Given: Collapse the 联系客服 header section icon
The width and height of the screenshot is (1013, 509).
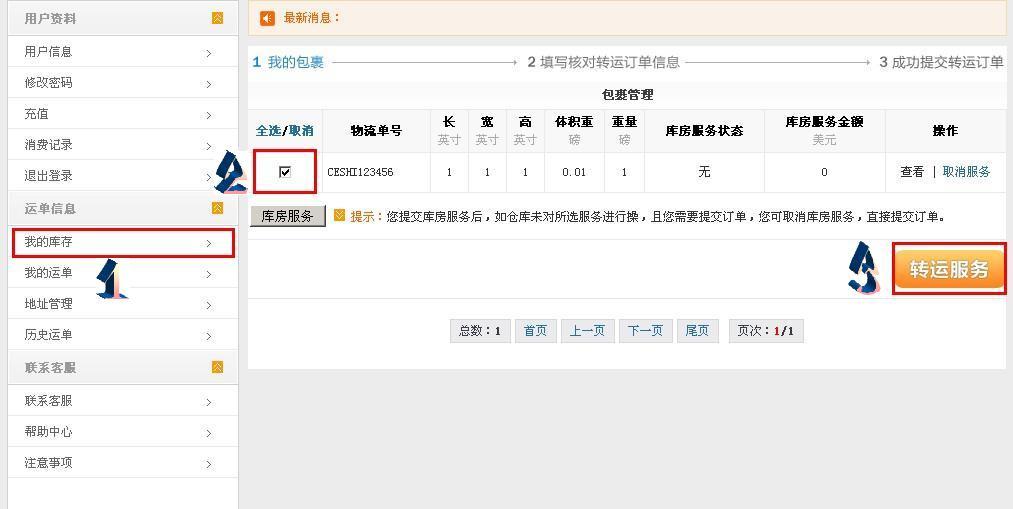Looking at the screenshot, I should 218,367.
